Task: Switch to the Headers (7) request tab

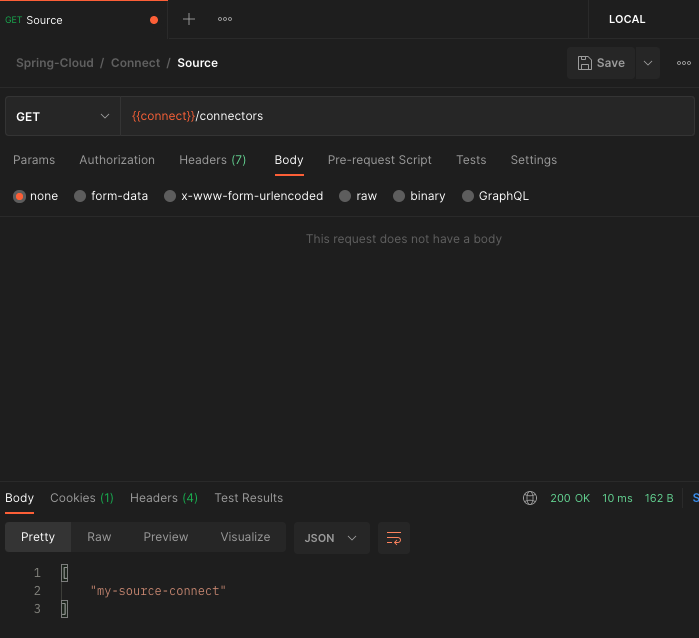Action: pos(212,160)
